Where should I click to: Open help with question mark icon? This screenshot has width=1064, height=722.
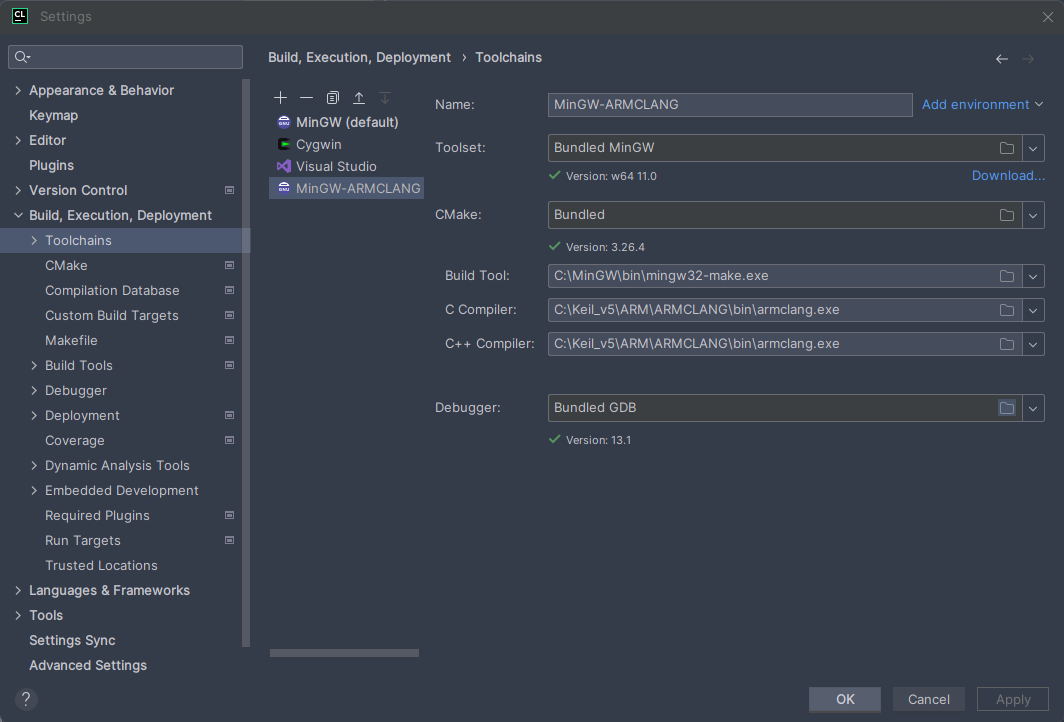[26, 699]
